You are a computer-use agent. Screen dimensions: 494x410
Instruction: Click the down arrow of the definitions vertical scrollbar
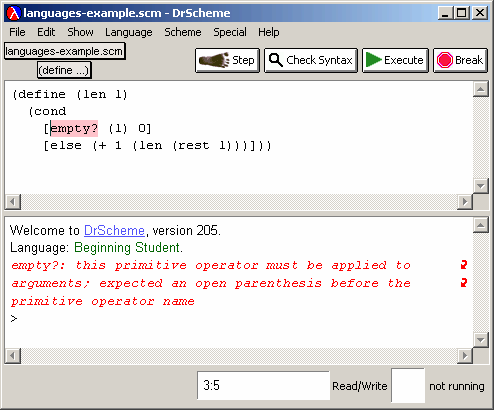point(481,186)
